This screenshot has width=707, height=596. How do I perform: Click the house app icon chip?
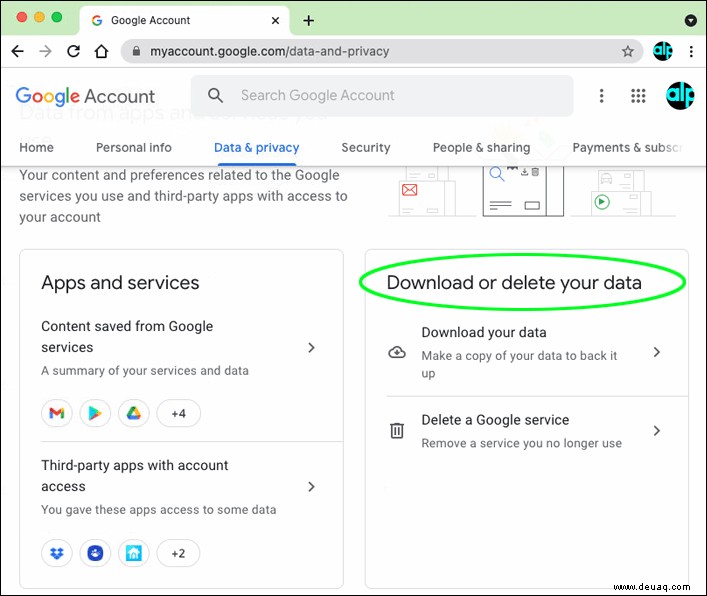click(133, 553)
